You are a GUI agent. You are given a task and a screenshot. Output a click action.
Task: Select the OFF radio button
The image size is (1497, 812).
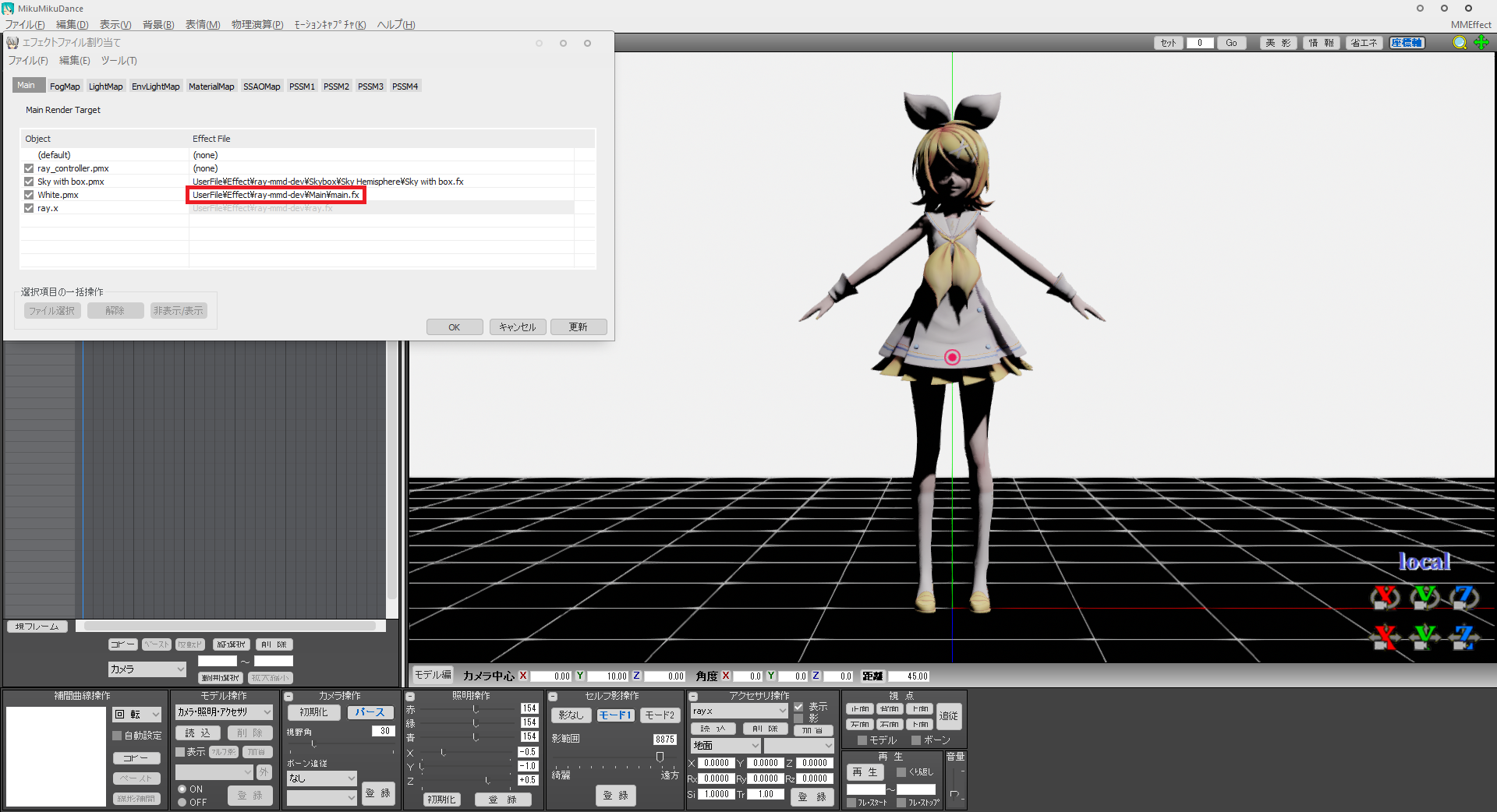(182, 802)
